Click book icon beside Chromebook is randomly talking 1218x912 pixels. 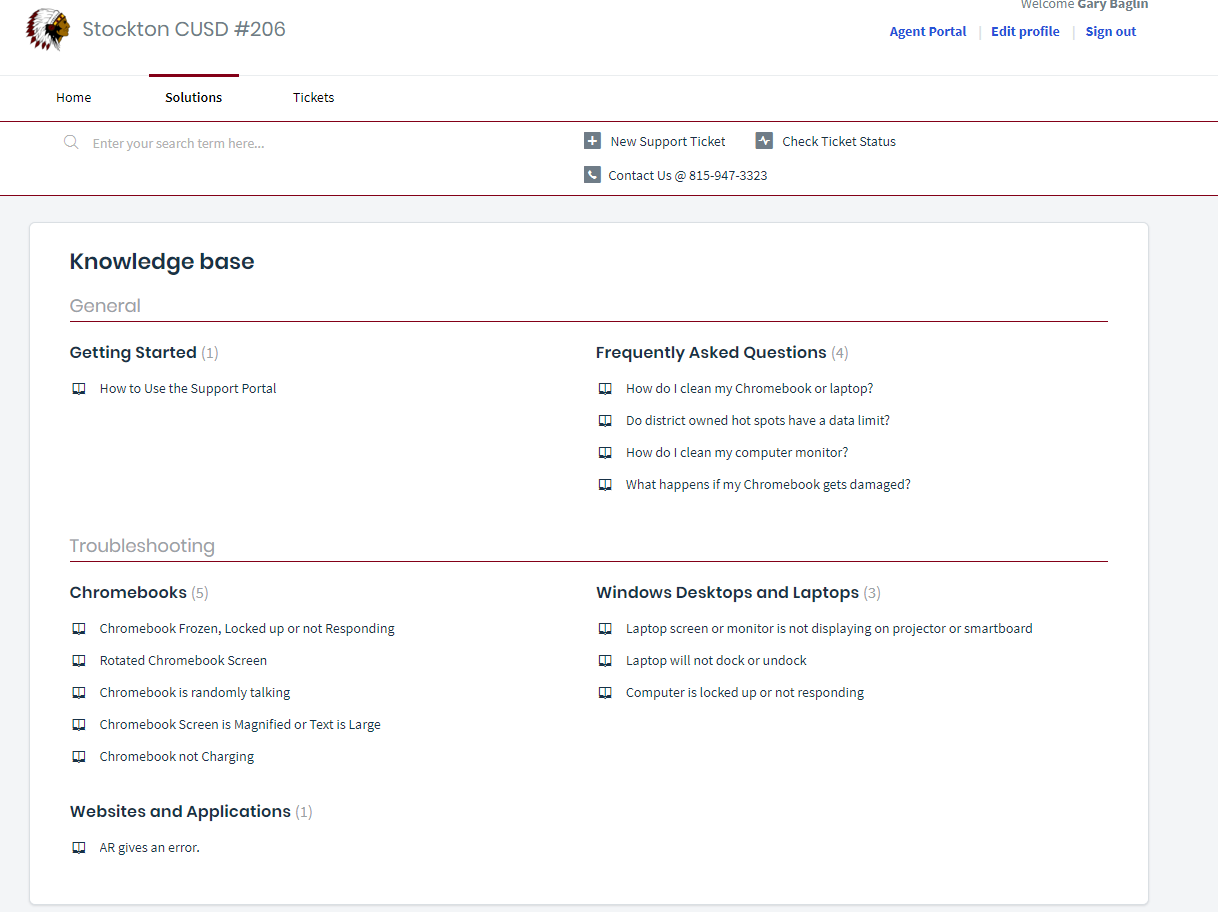(x=79, y=693)
